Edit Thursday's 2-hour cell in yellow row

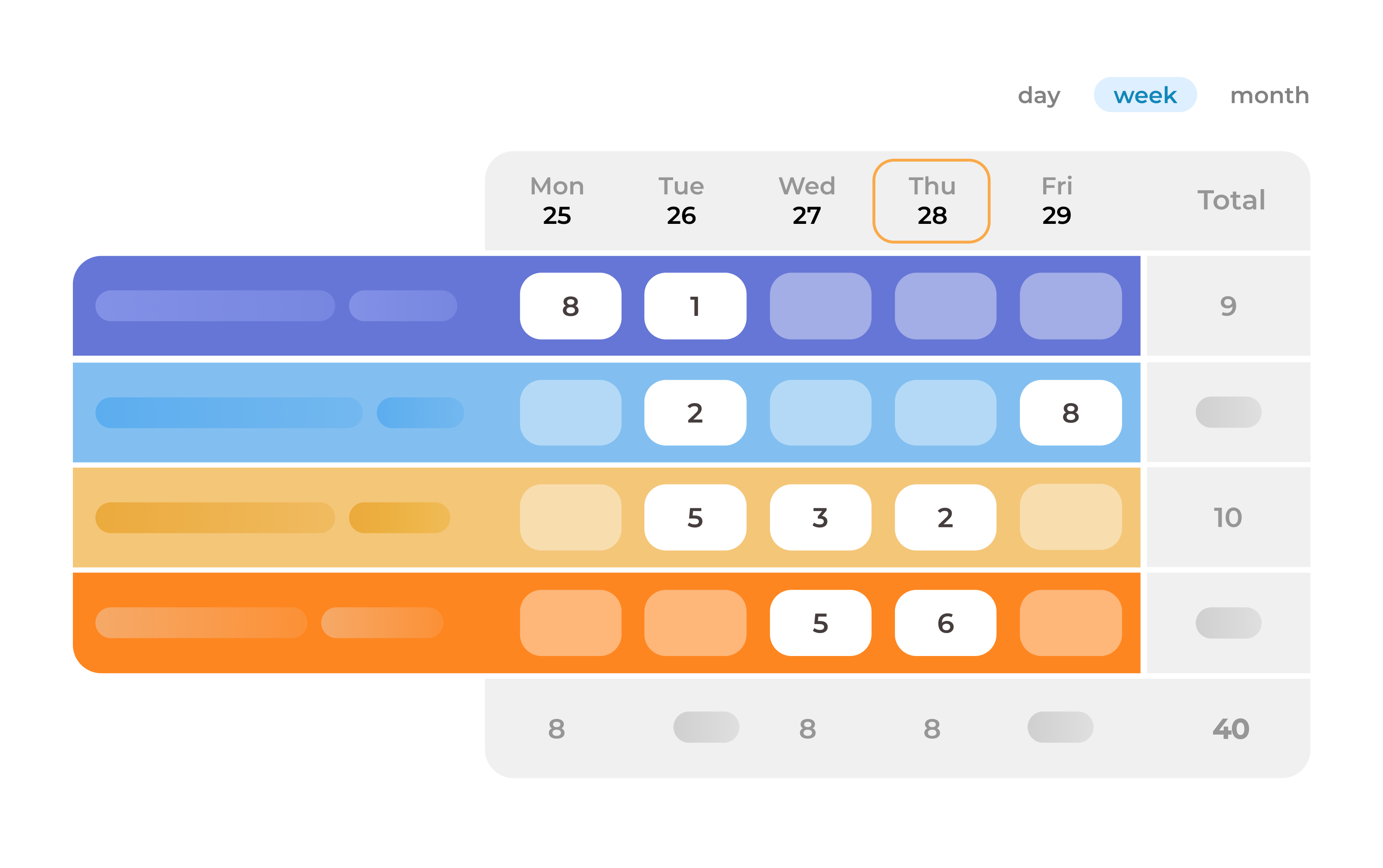945,517
